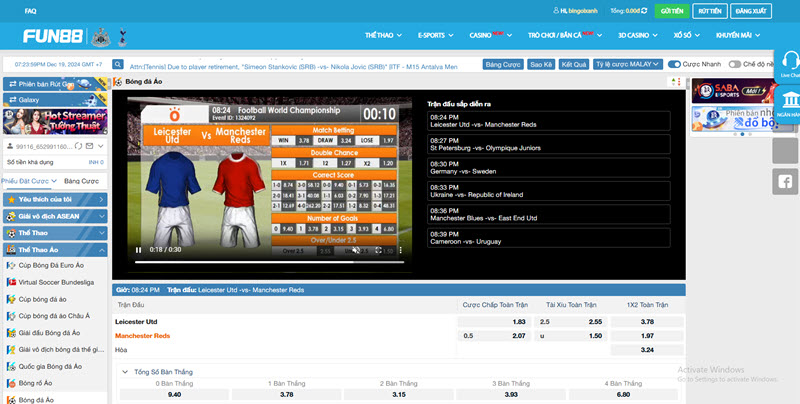Collapse the Thể Thao Ảo sidebar section

coord(102,250)
